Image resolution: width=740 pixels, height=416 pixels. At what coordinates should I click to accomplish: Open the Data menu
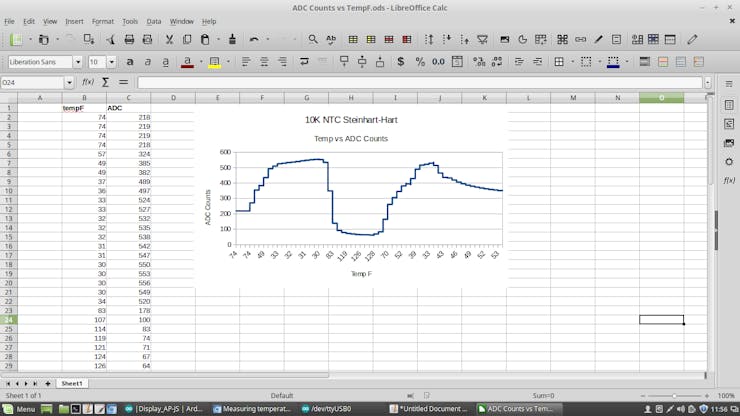154,21
